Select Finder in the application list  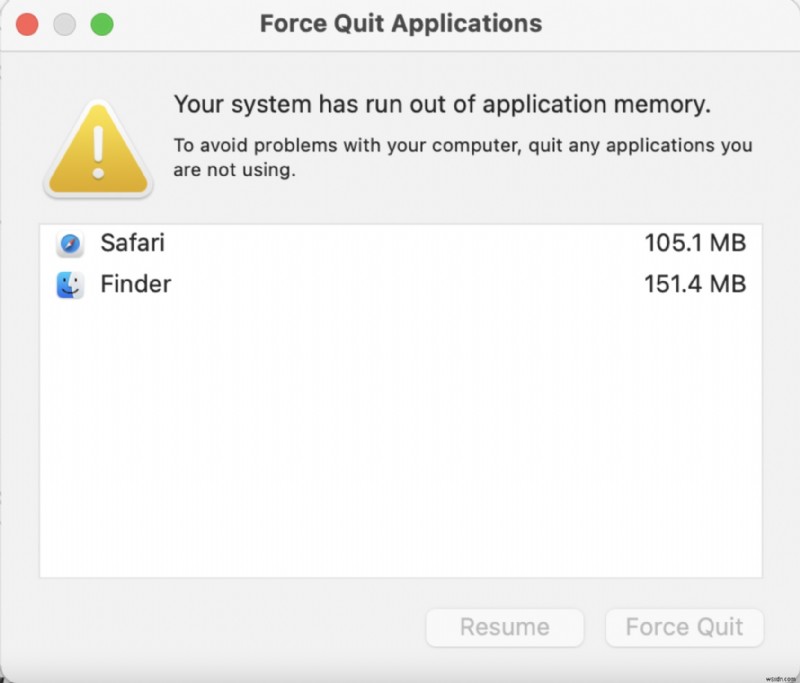[x=300, y=284]
